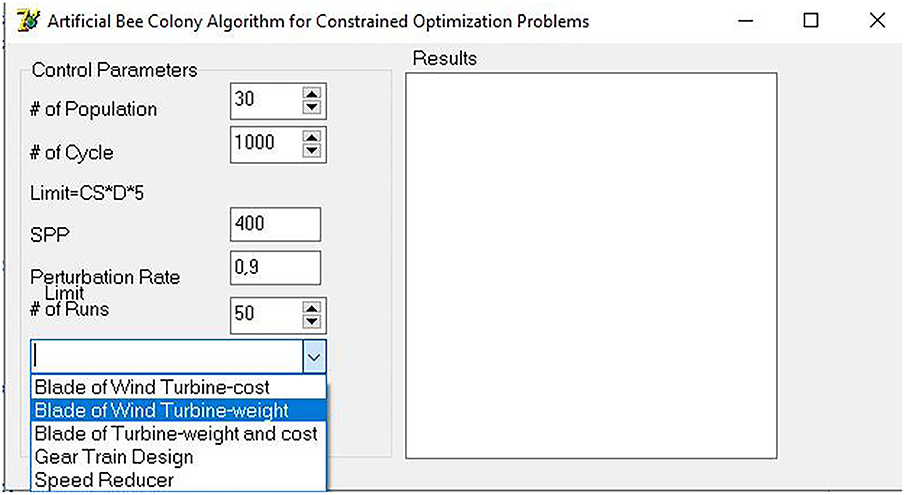Click the # of Cycle number field

[264, 145]
